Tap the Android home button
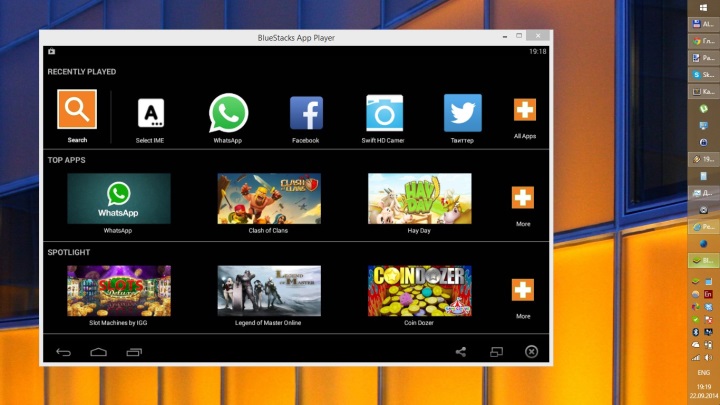 (x=98, y=352)
